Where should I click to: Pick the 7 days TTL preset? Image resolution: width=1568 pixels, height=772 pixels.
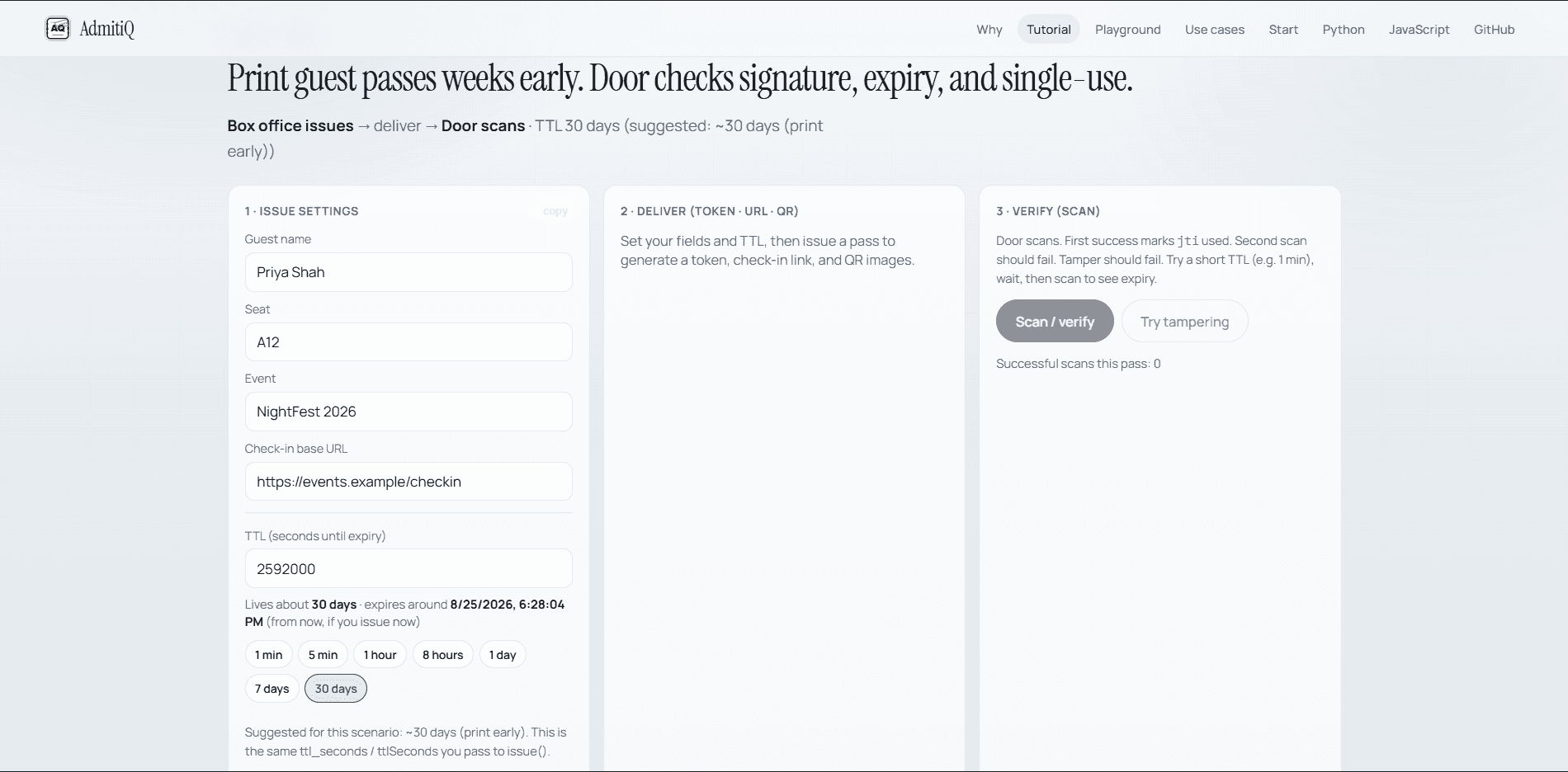tap(272, 689)
